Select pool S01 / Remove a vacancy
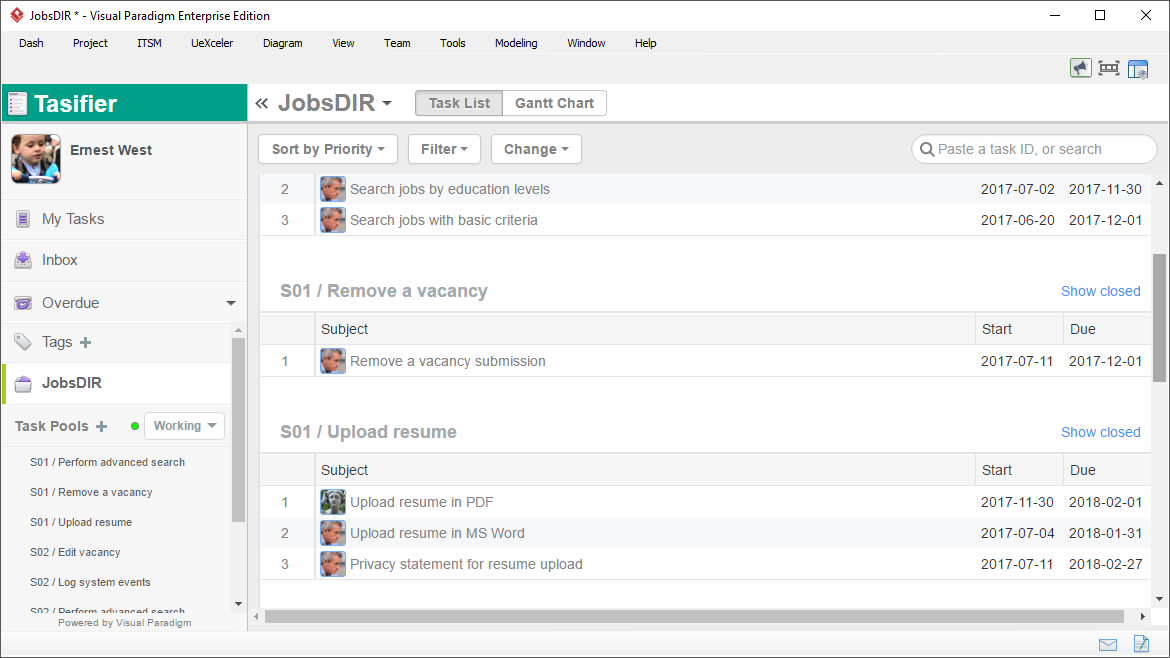This screenshot has width=1170, height=658. click(x=91, y=492)
